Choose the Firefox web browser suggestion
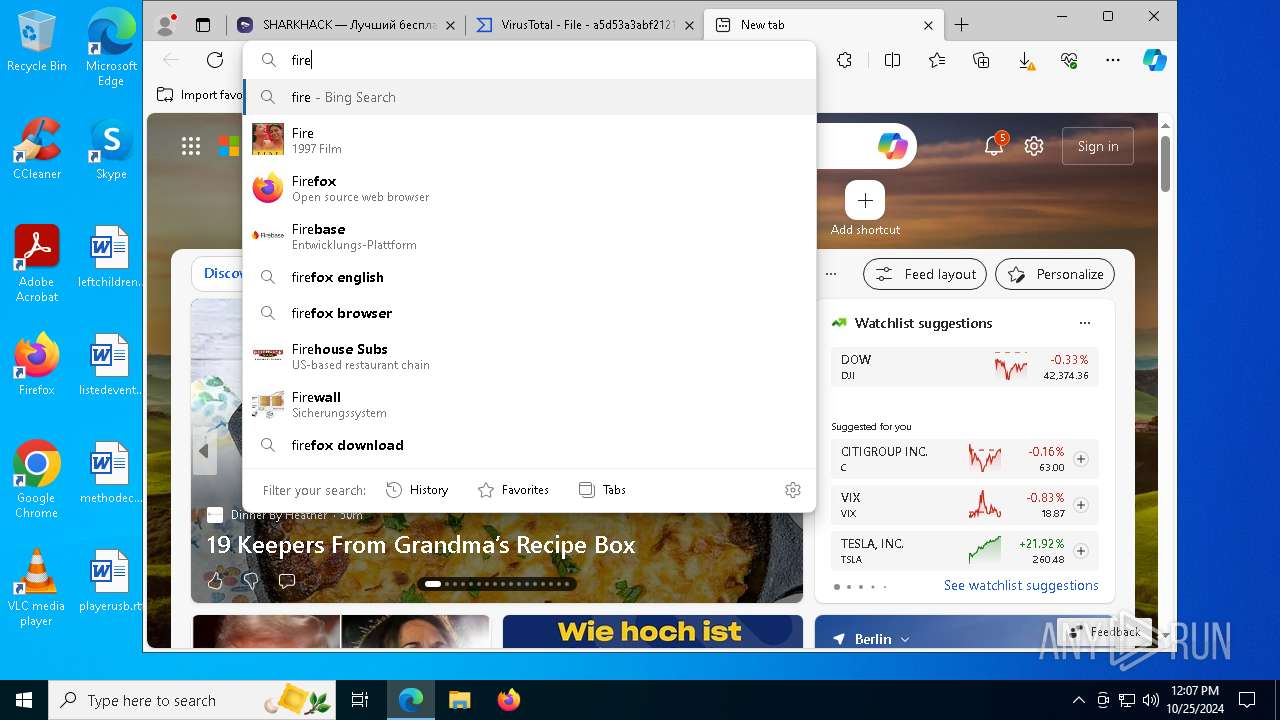The width and height of the screenshot is (1280, 720). pos(530,188)
